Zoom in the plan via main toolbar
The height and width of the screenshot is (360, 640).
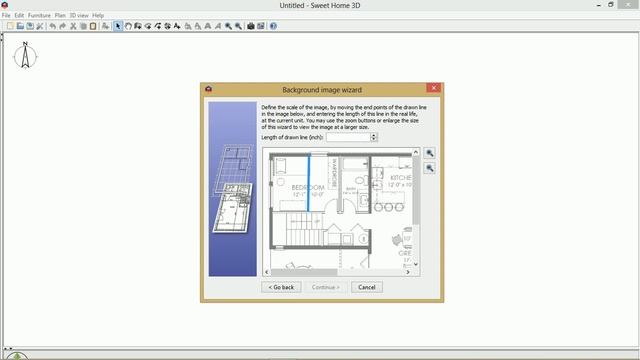pyautogui.click(x=228, y=26)
